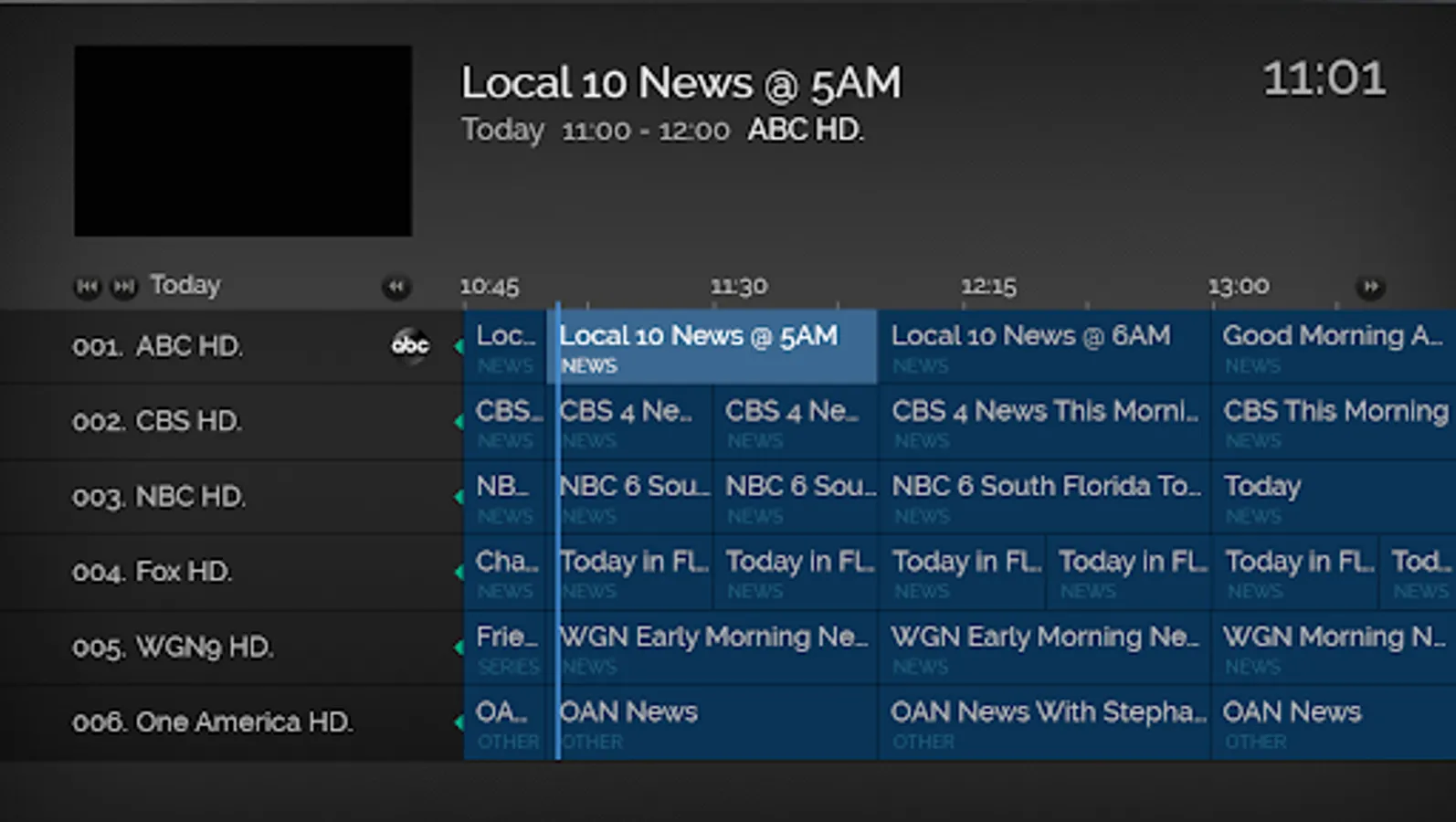This screenshot has height=822, width=1456.
Task: Rewind the timeline to earlier times
Action: (396, 287)
